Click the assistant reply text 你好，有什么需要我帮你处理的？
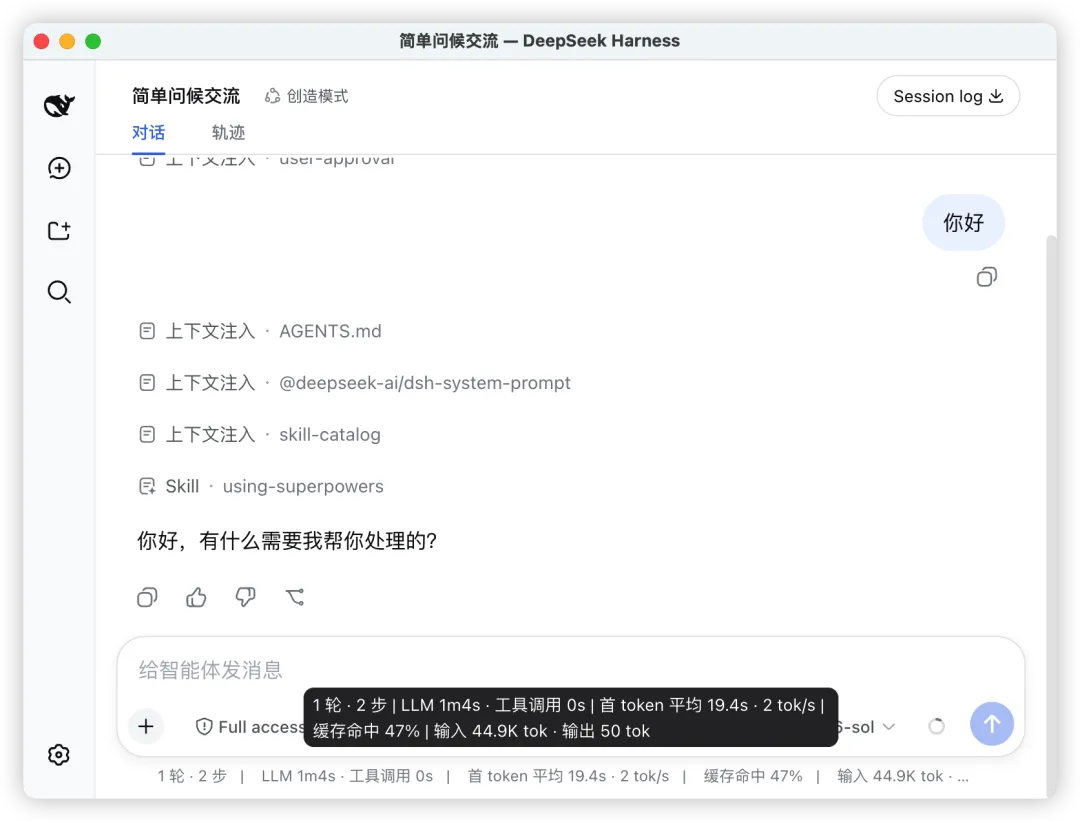The width and height of the screenshot is (1080, 822). (x=287, y=541)
